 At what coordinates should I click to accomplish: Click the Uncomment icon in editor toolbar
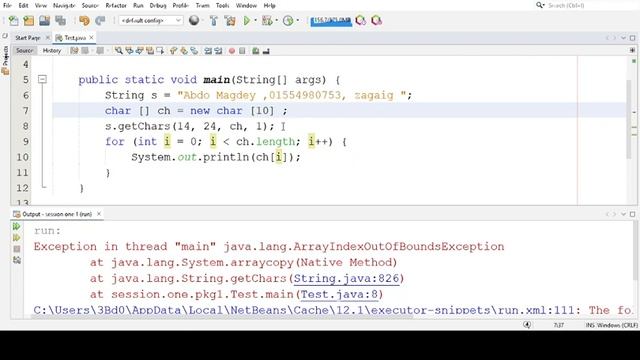click(x=266, y=51)
